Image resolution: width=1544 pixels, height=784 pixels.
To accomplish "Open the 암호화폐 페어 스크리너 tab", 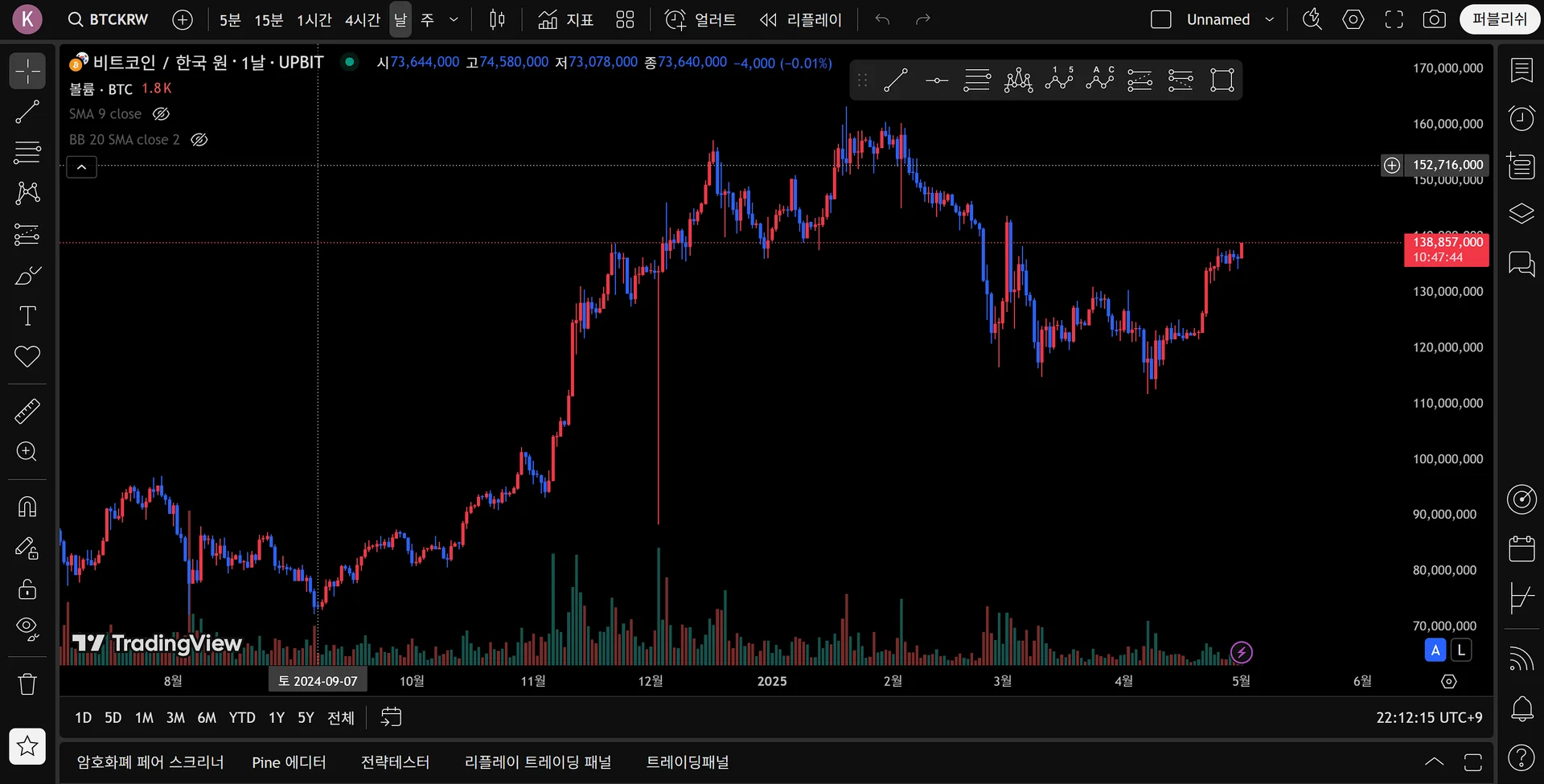I will coord(150,761).
